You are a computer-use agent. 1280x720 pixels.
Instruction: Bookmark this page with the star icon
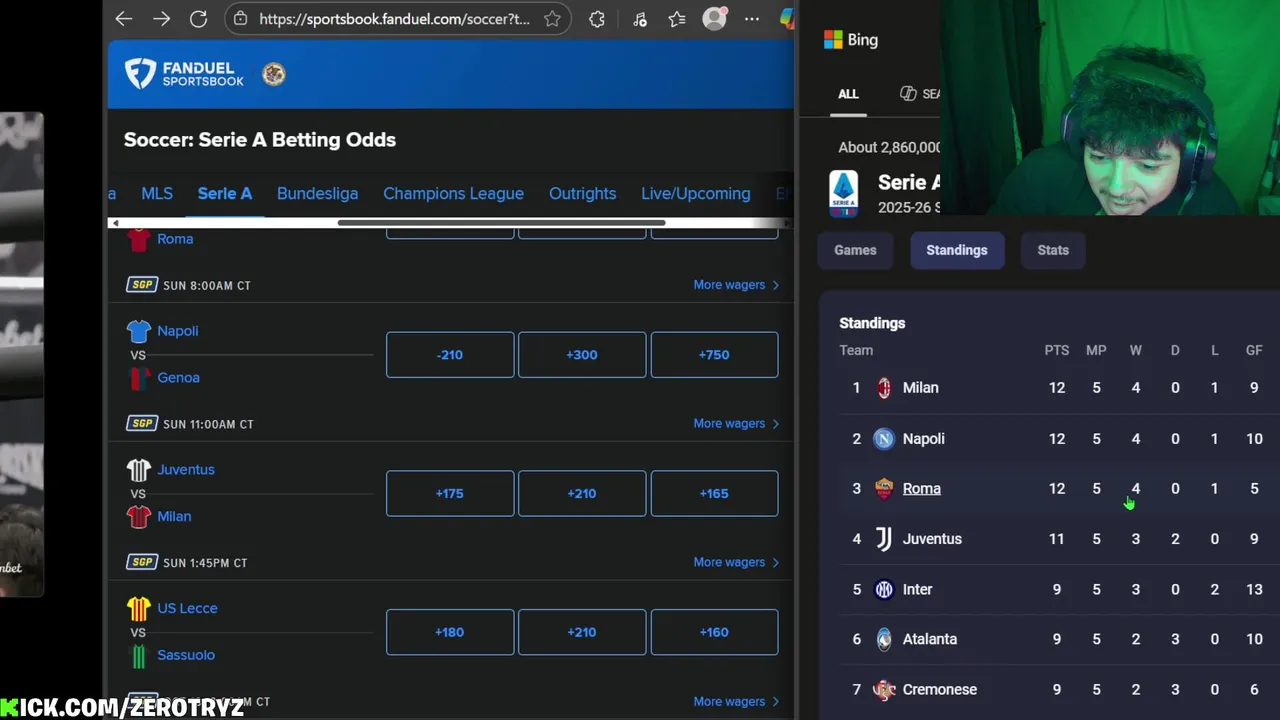click(x=552, y=19)
